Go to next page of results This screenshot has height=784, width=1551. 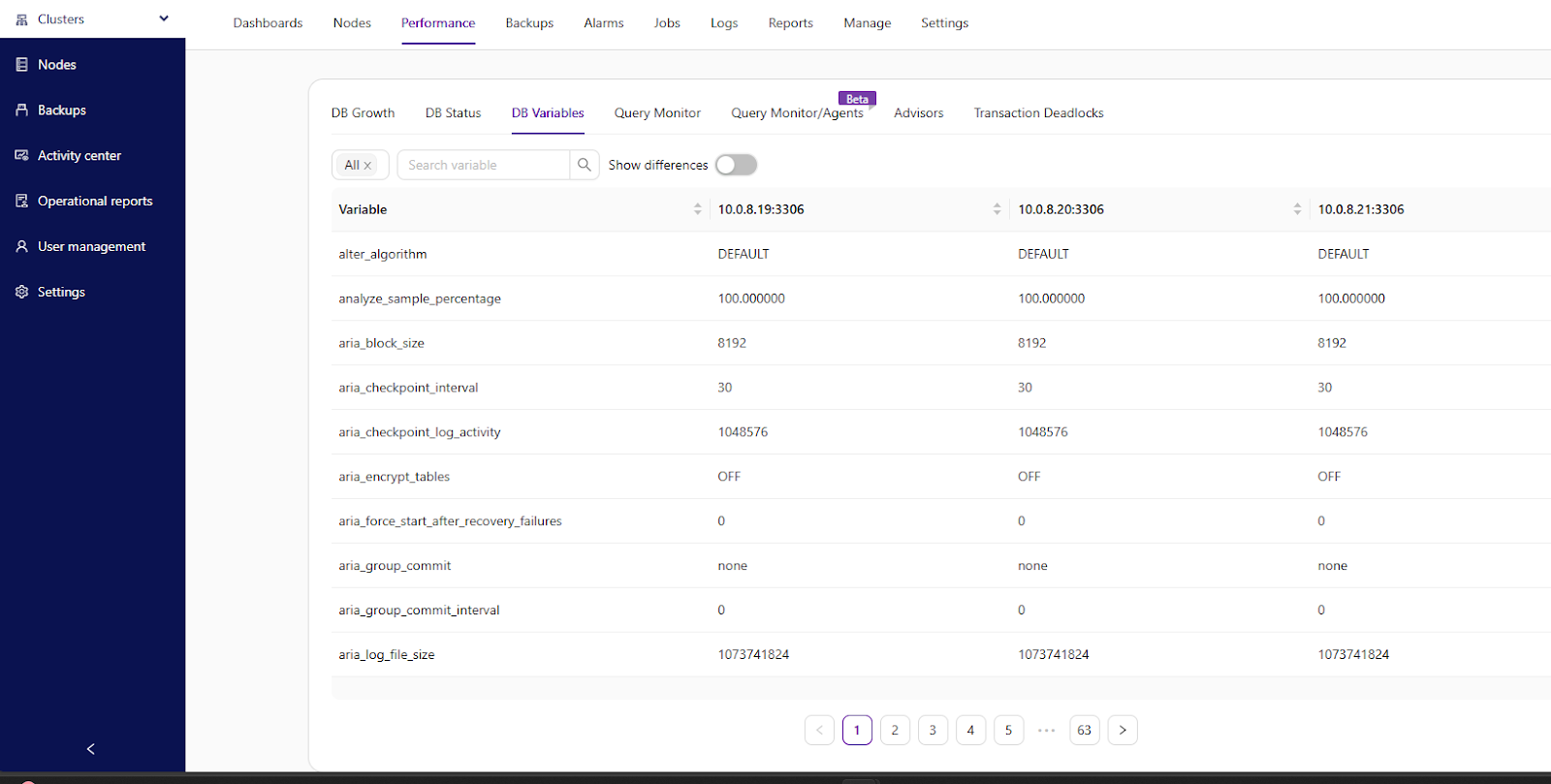tap(1123, 731)
